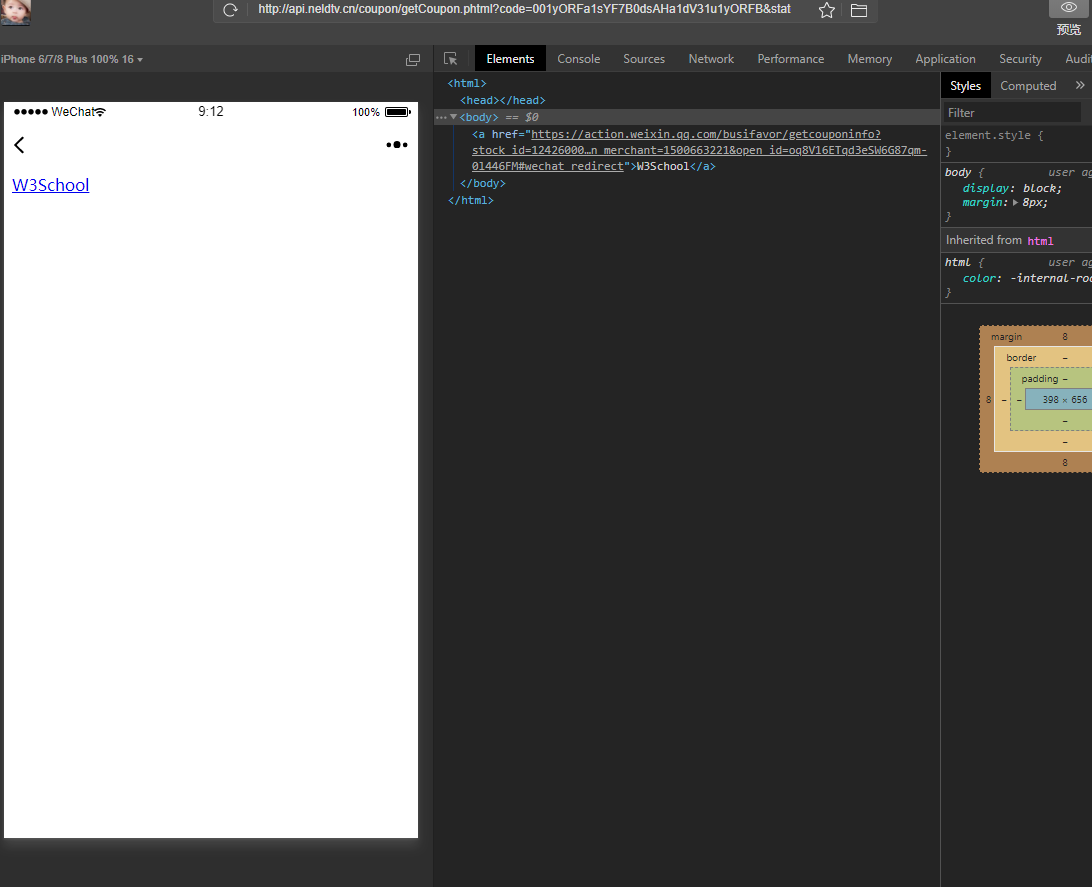Open the Sources tab

click(644, 59)
